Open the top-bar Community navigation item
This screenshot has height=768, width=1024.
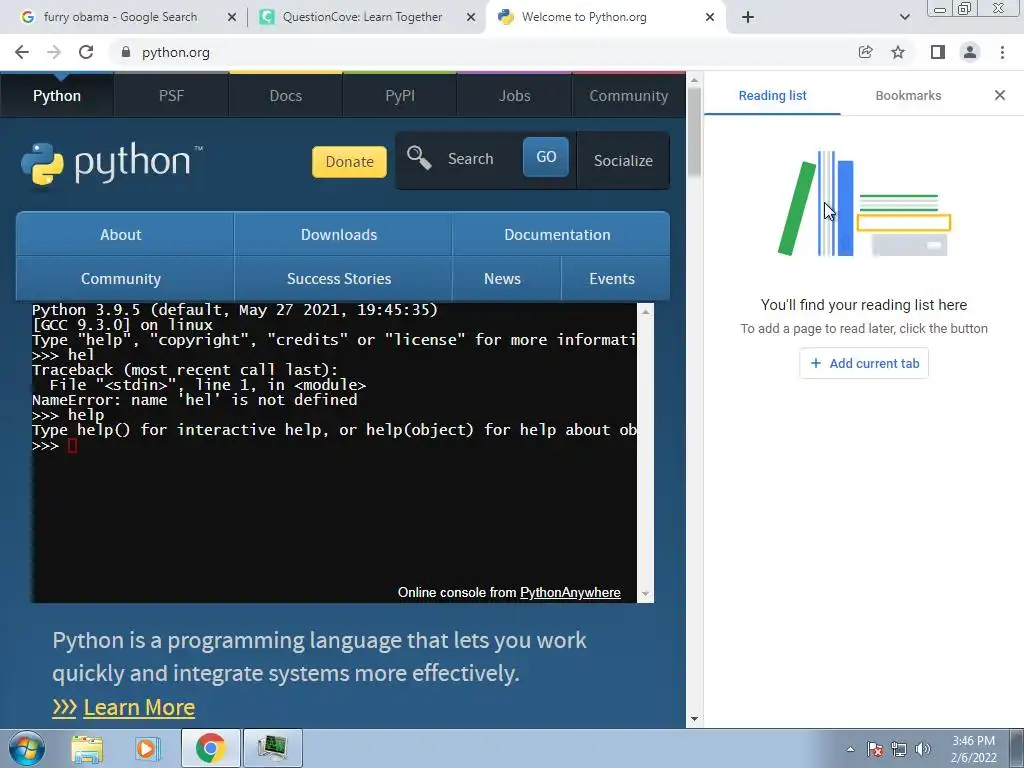click(628, 95)
